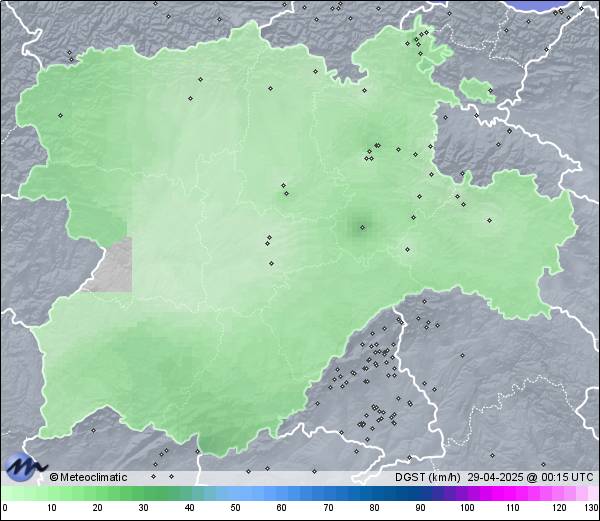Select the westernmost station marker inside the green region
The width and height of the screenshot is (600, 521).
(60, 115)
